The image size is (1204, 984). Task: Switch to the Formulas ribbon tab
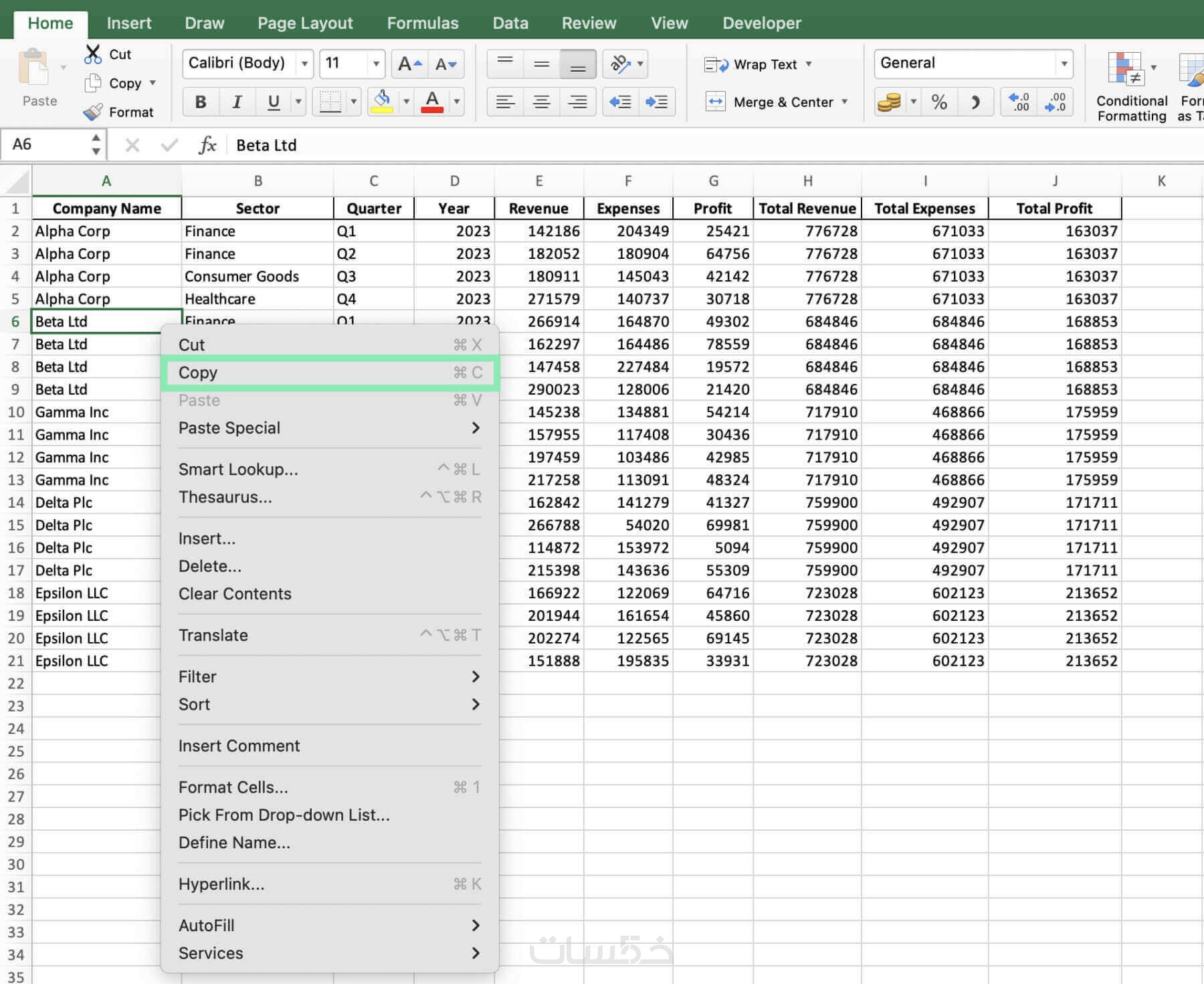click(422, 23)
